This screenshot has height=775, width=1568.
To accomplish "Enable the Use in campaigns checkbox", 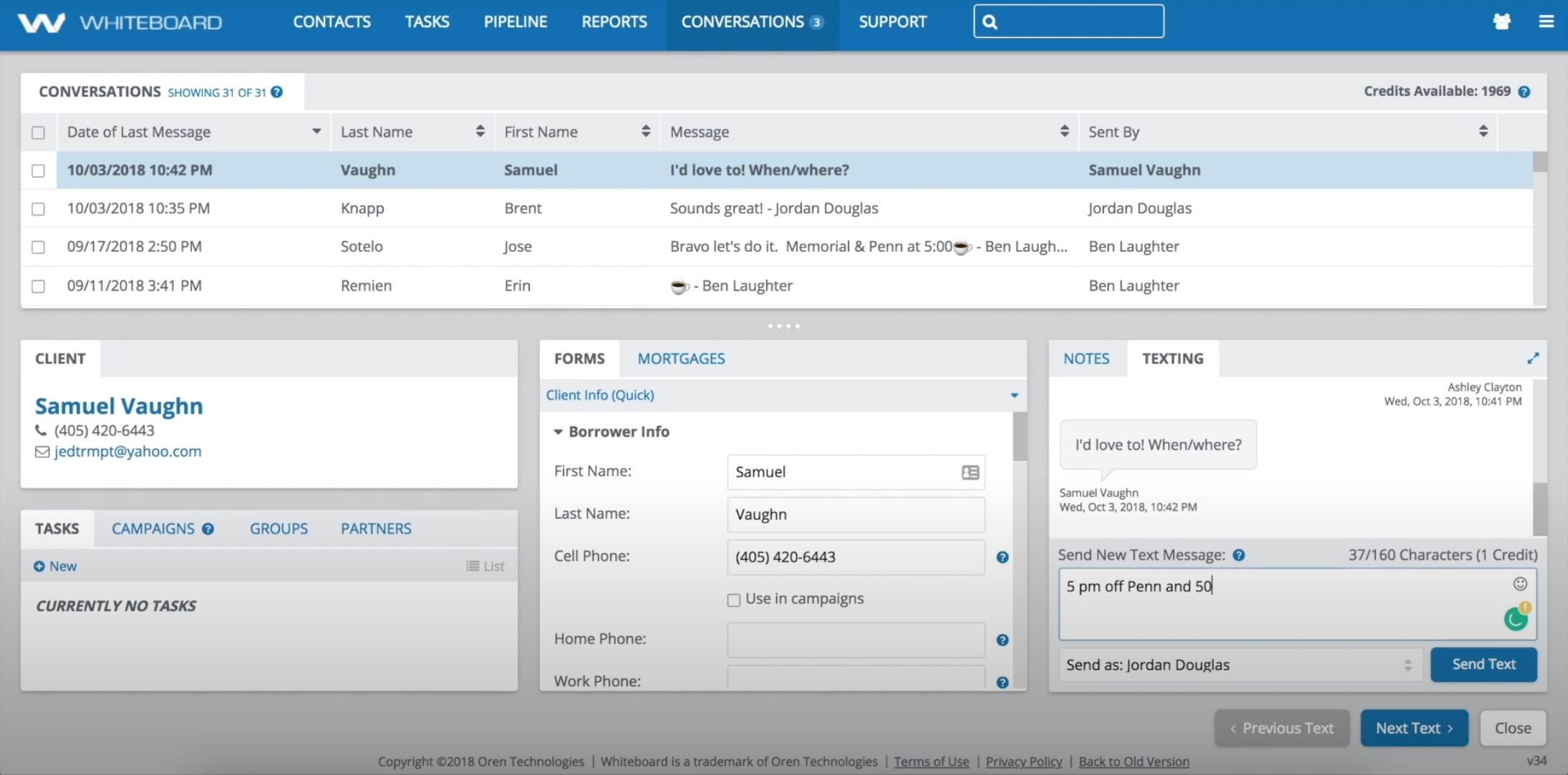I will click(x=734, y=600).
